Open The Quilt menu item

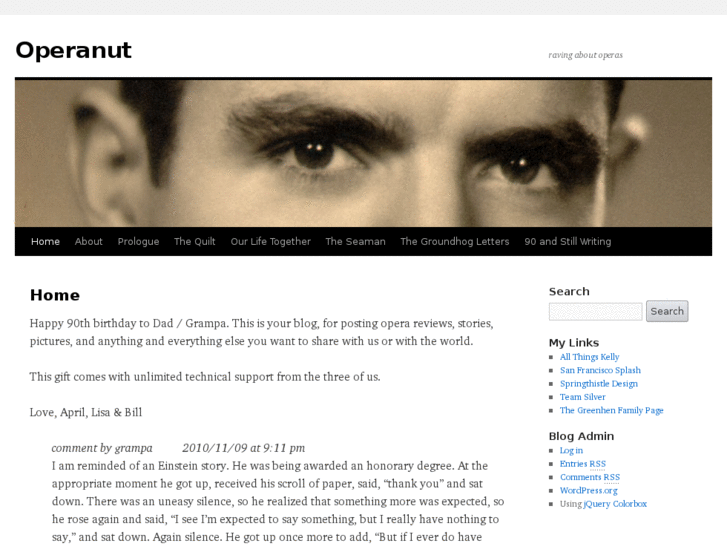pos(195,241)
